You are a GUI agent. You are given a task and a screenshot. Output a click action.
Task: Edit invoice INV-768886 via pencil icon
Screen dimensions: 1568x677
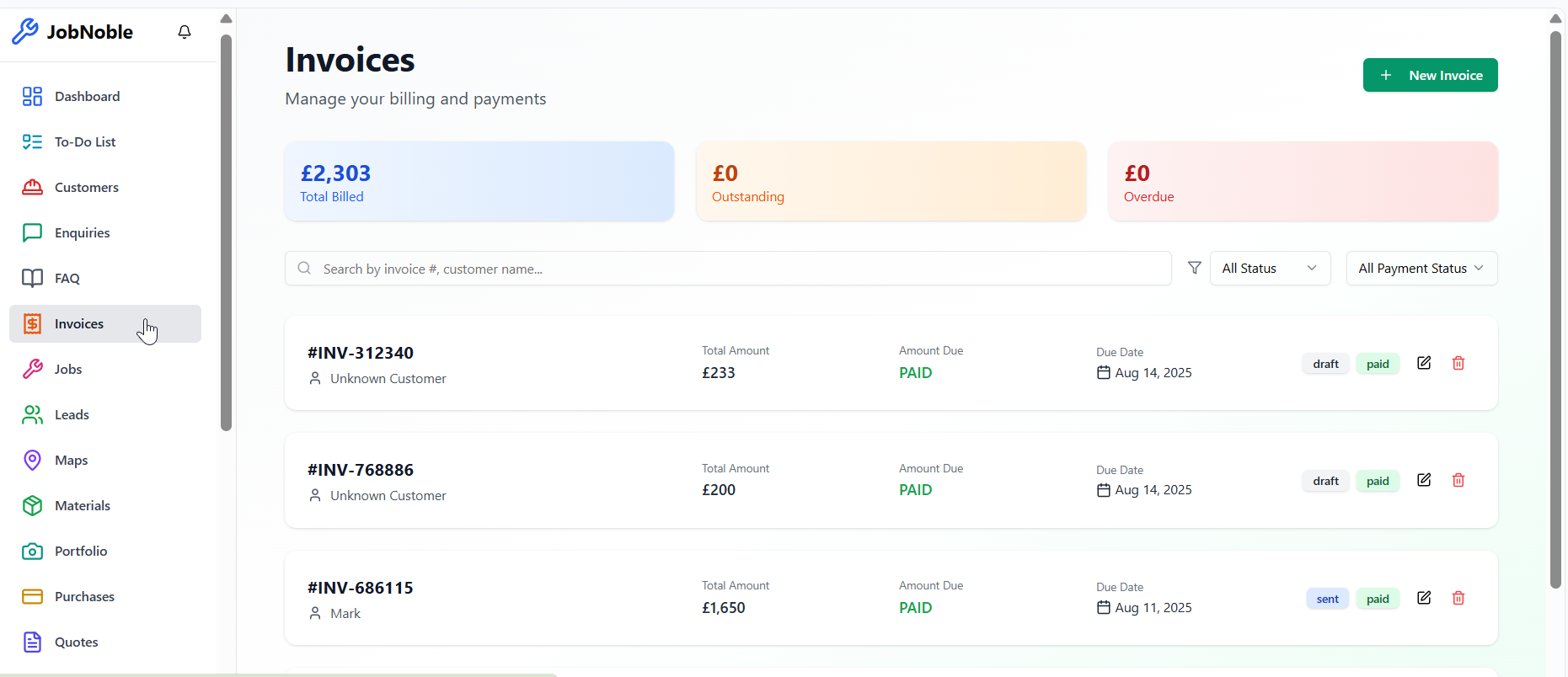[x=1424, y=480]
